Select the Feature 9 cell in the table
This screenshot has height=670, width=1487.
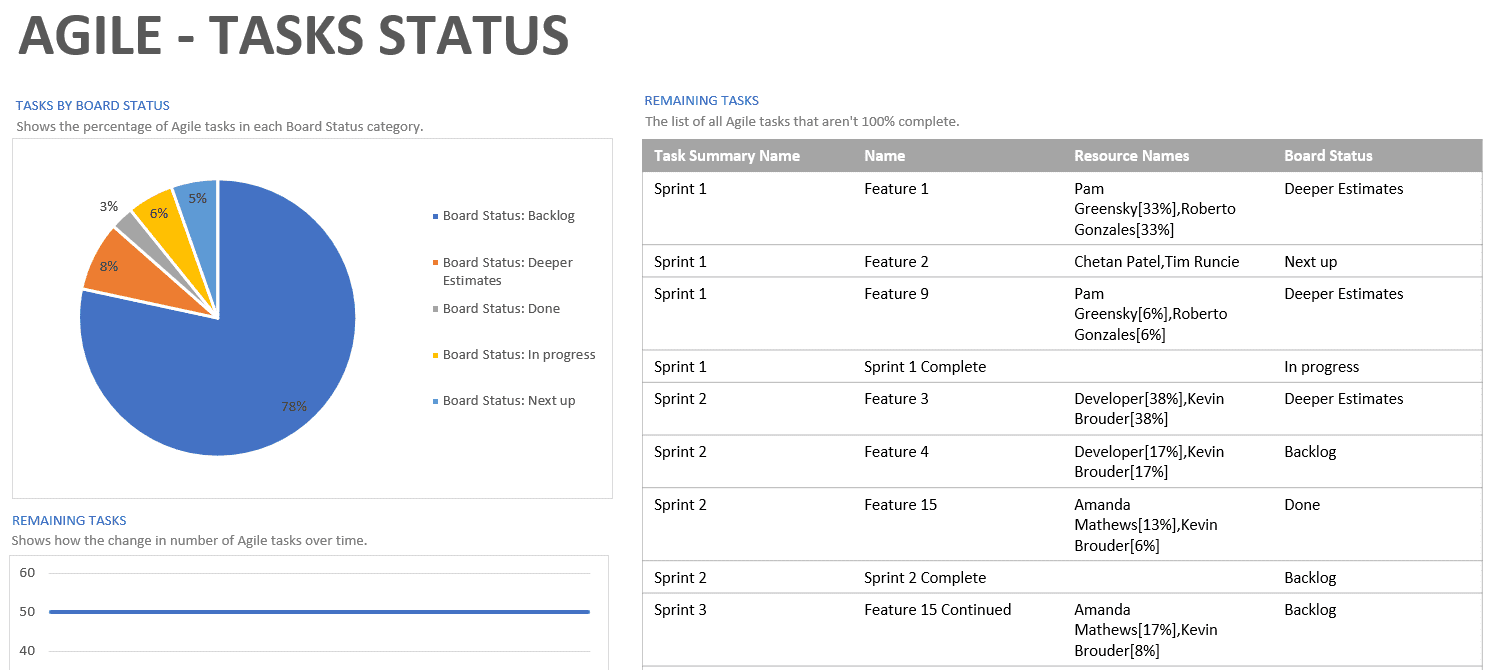tap(896, 293)
